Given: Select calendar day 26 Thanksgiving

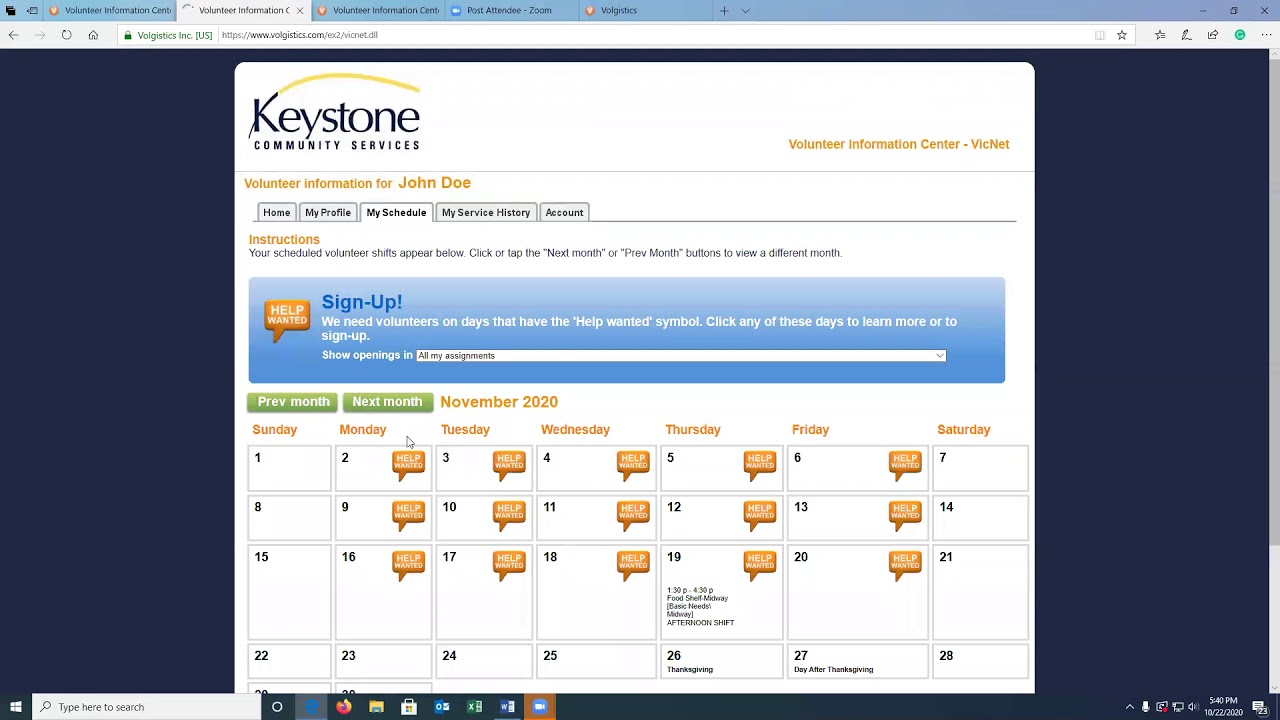Looking at the screenshot, I should tap(722, 661).
